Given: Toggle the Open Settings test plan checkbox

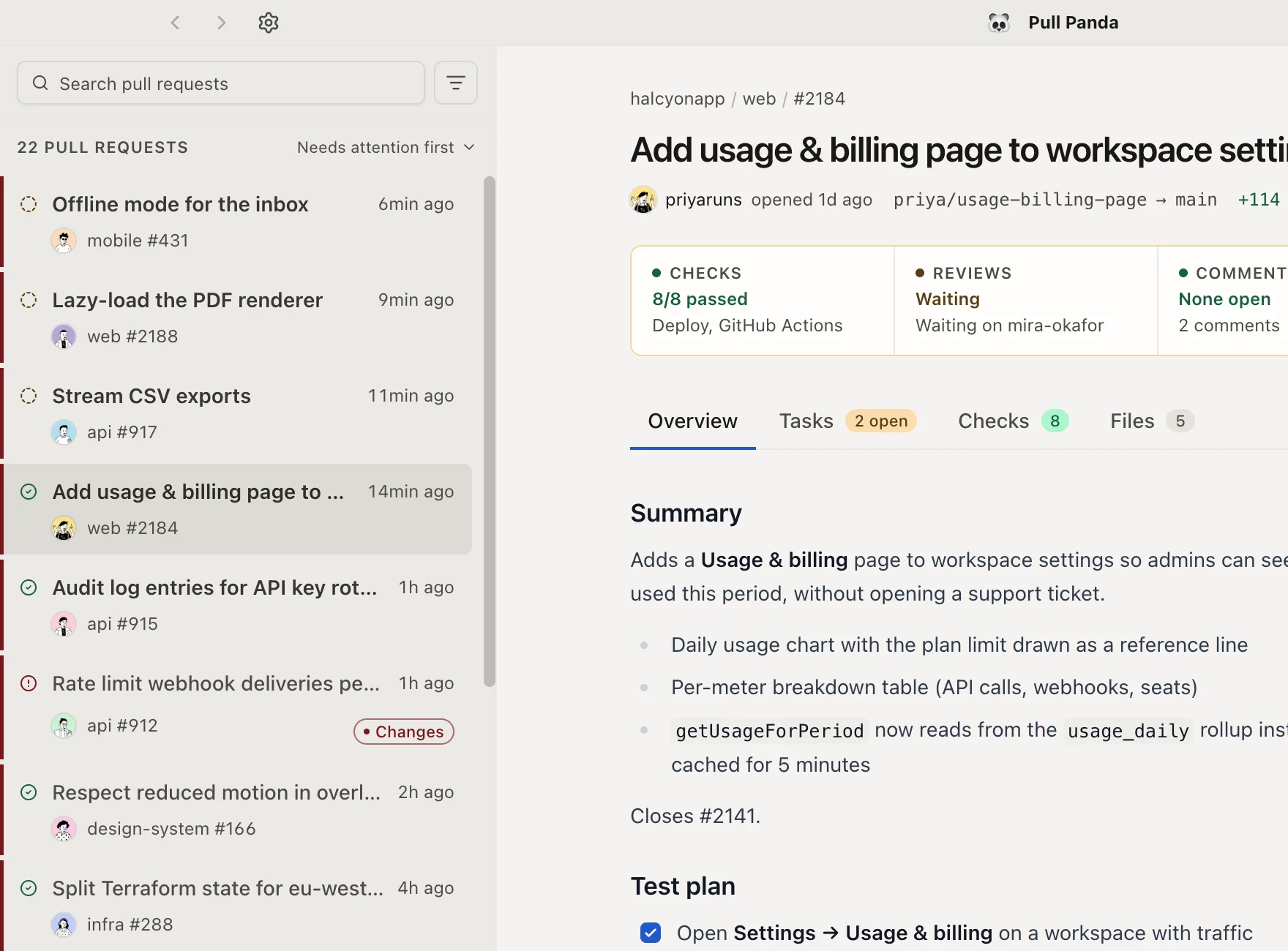Looking at the screenshot, I should click(x=651, y=933).
